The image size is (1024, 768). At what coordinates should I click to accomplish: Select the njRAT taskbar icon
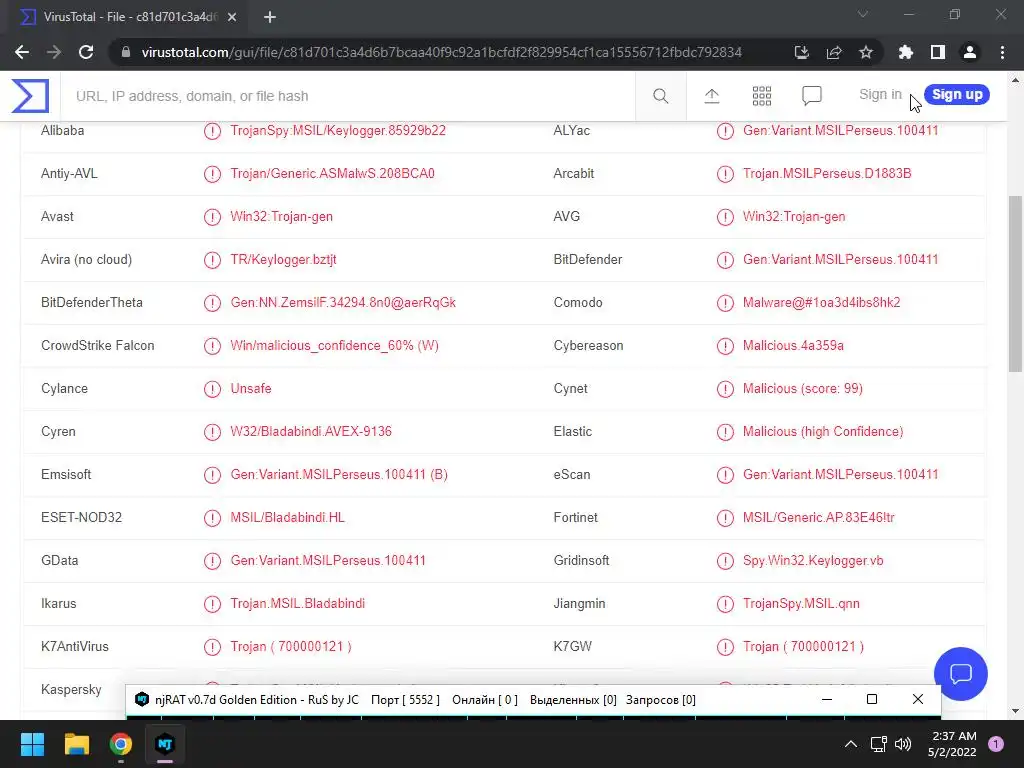165,744
